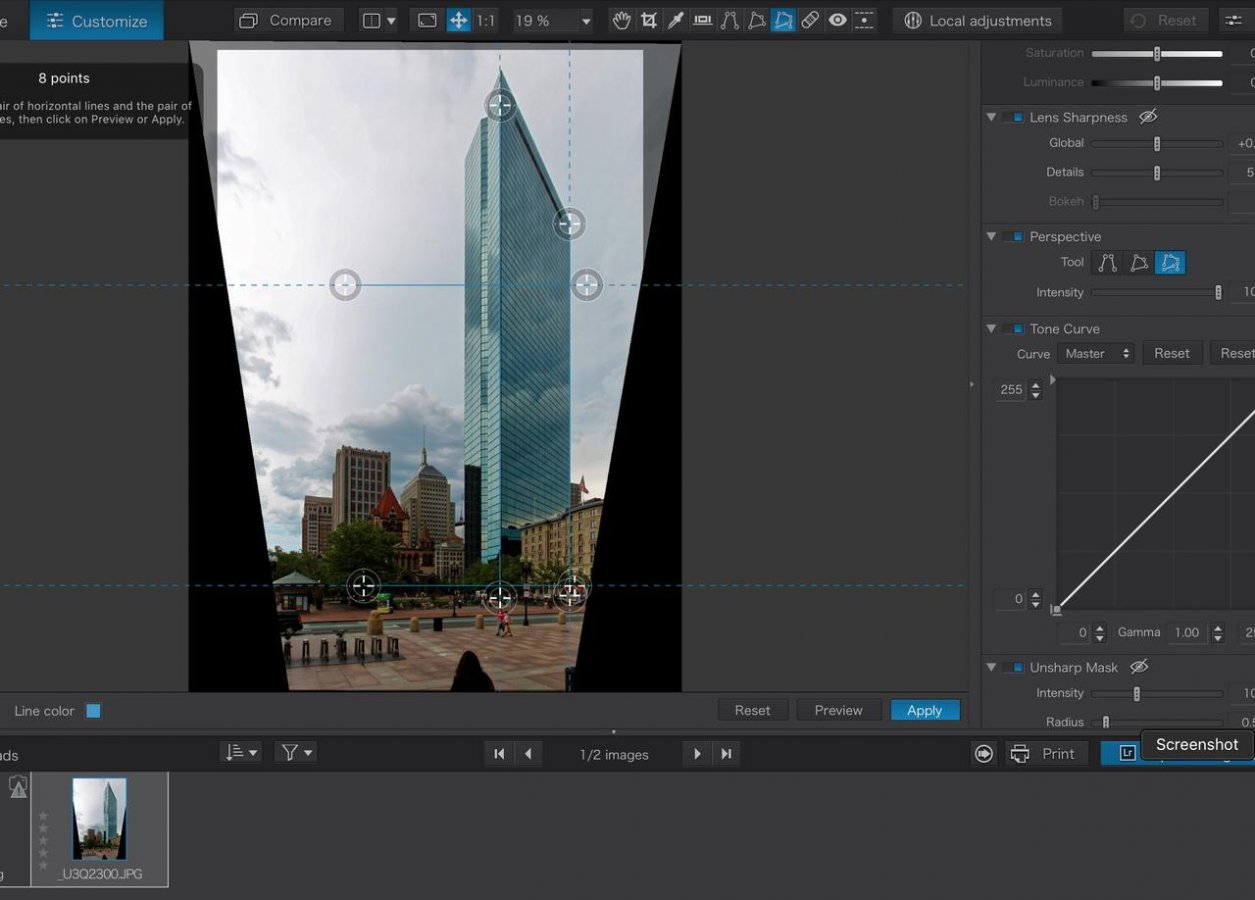Click the red-eye tool icon
Viewport: 1255px width, 900px height.
click(x=837, y=20)
